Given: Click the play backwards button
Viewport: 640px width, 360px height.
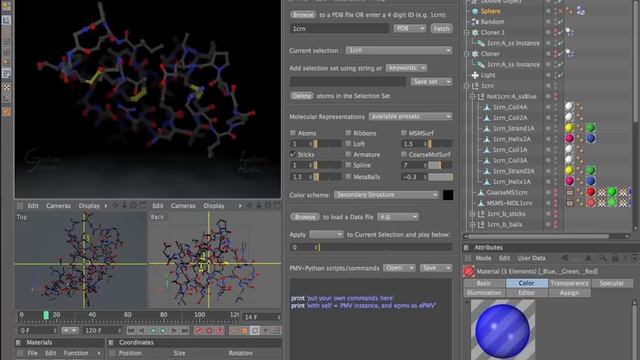Looking at the screenshot, I should 153,330.
